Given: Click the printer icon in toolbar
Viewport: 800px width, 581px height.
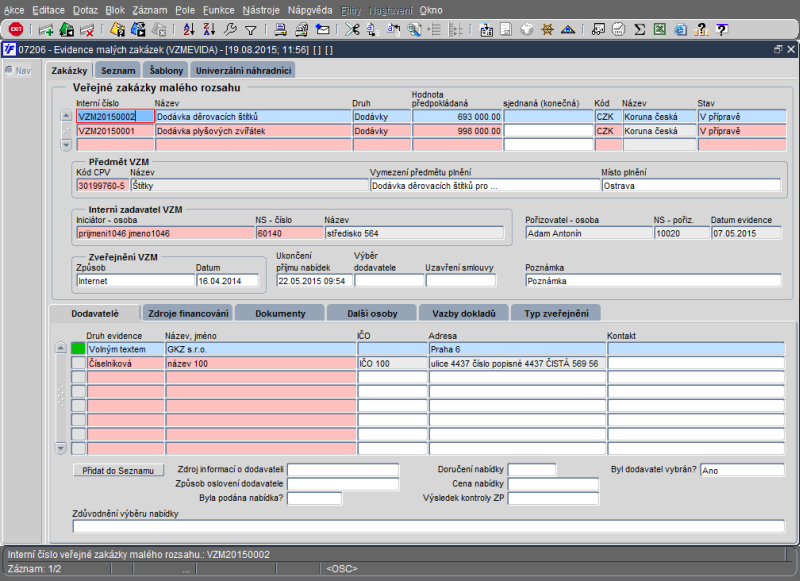Looking at the screenshot, I should [280, 29].
